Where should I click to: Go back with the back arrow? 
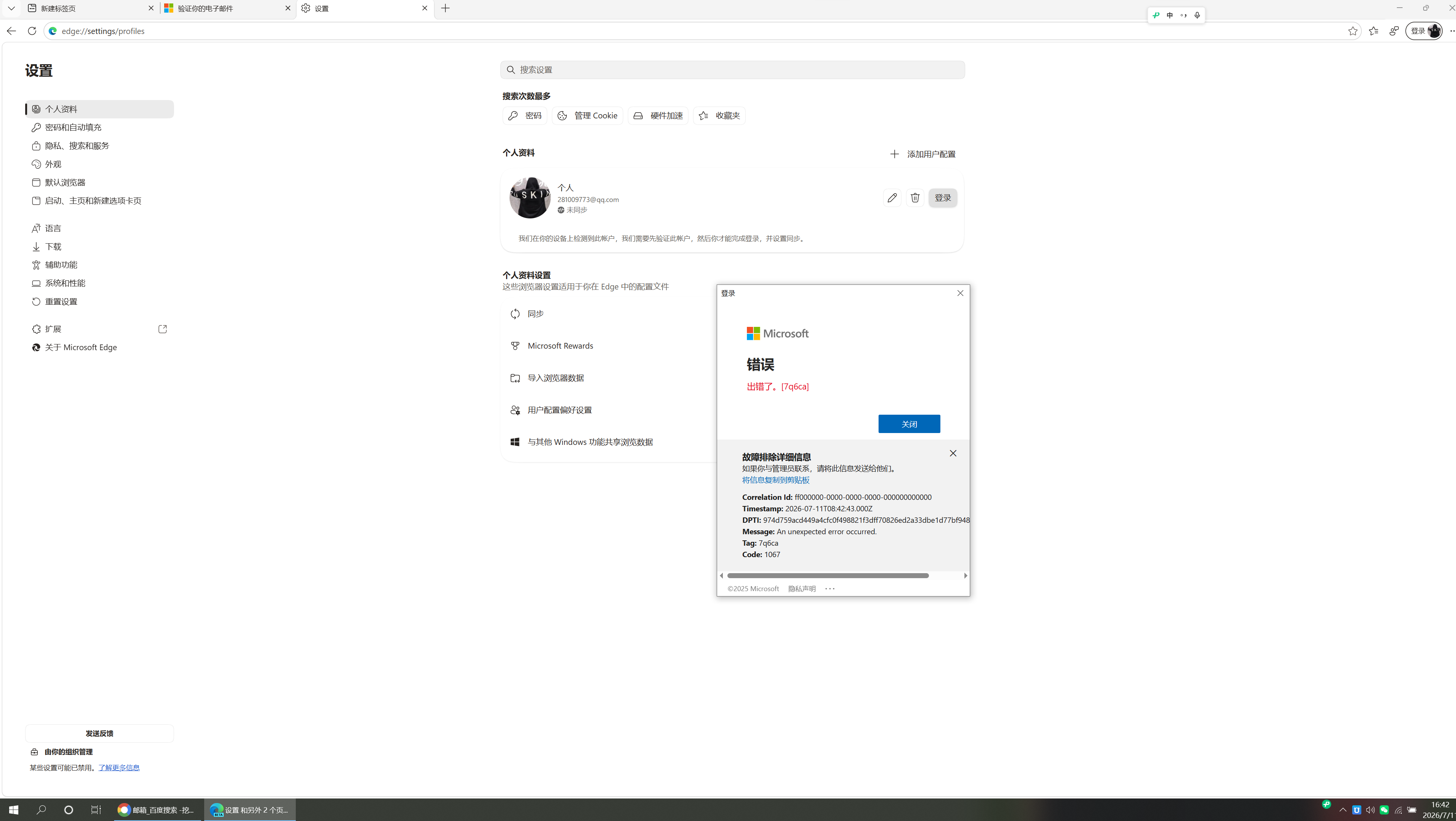(11, 31)
